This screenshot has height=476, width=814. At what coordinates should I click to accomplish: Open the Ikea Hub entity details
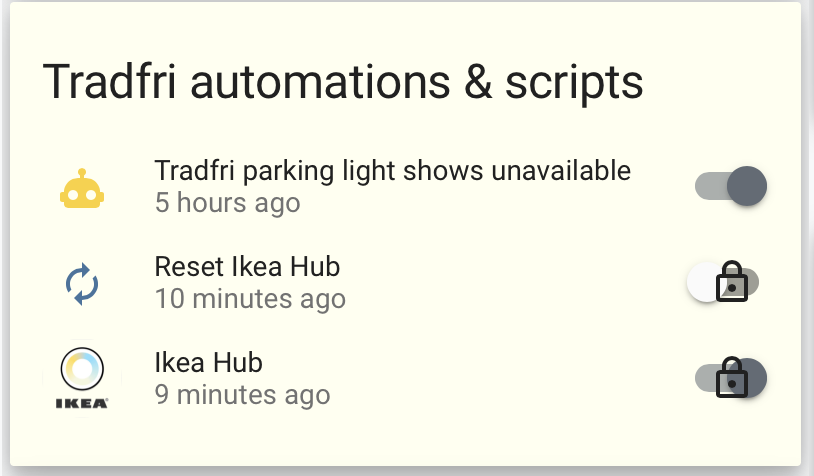208,362
